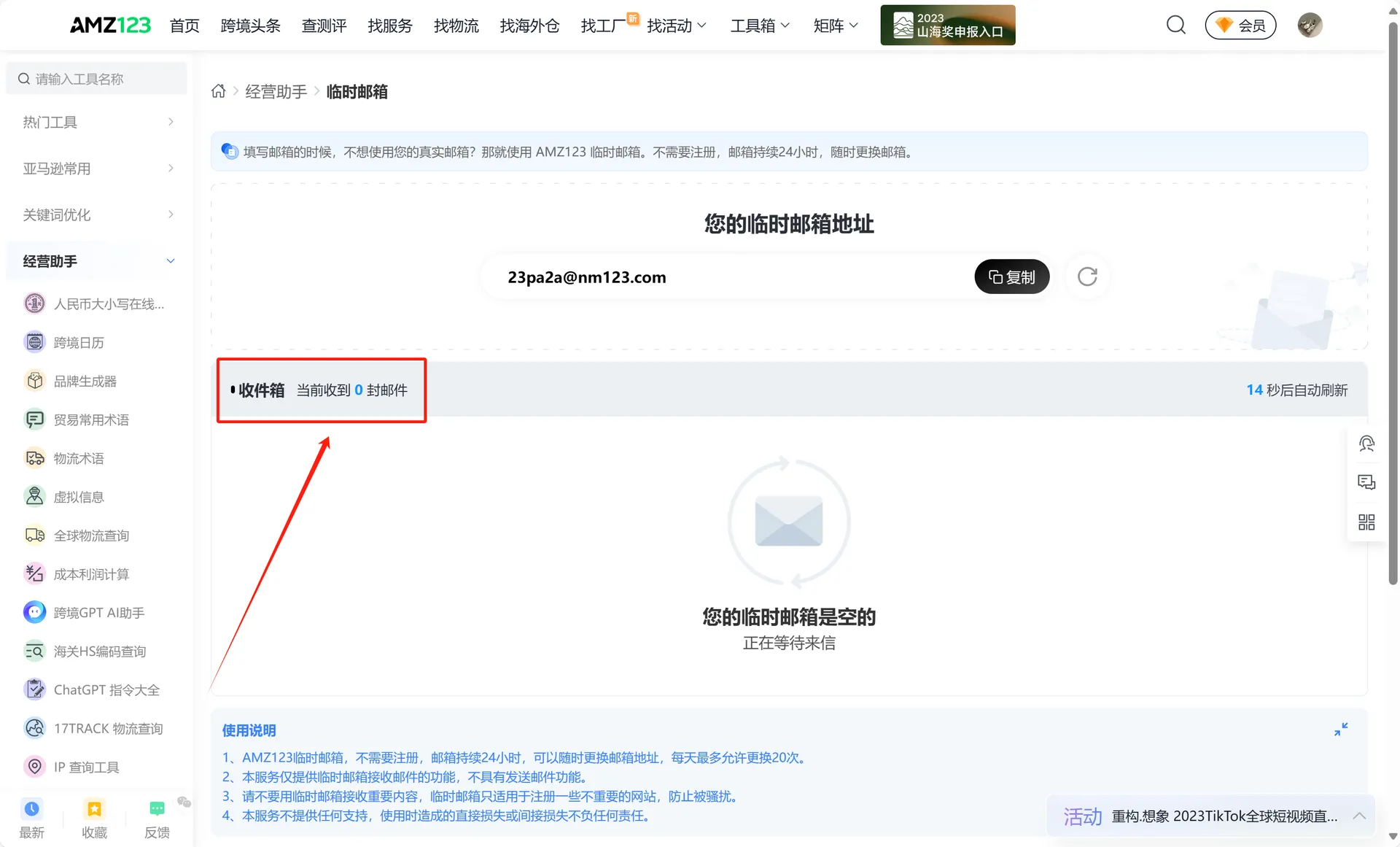Open the user avatar menu
The image size is (1400, 847).
tap(1310, 25)
